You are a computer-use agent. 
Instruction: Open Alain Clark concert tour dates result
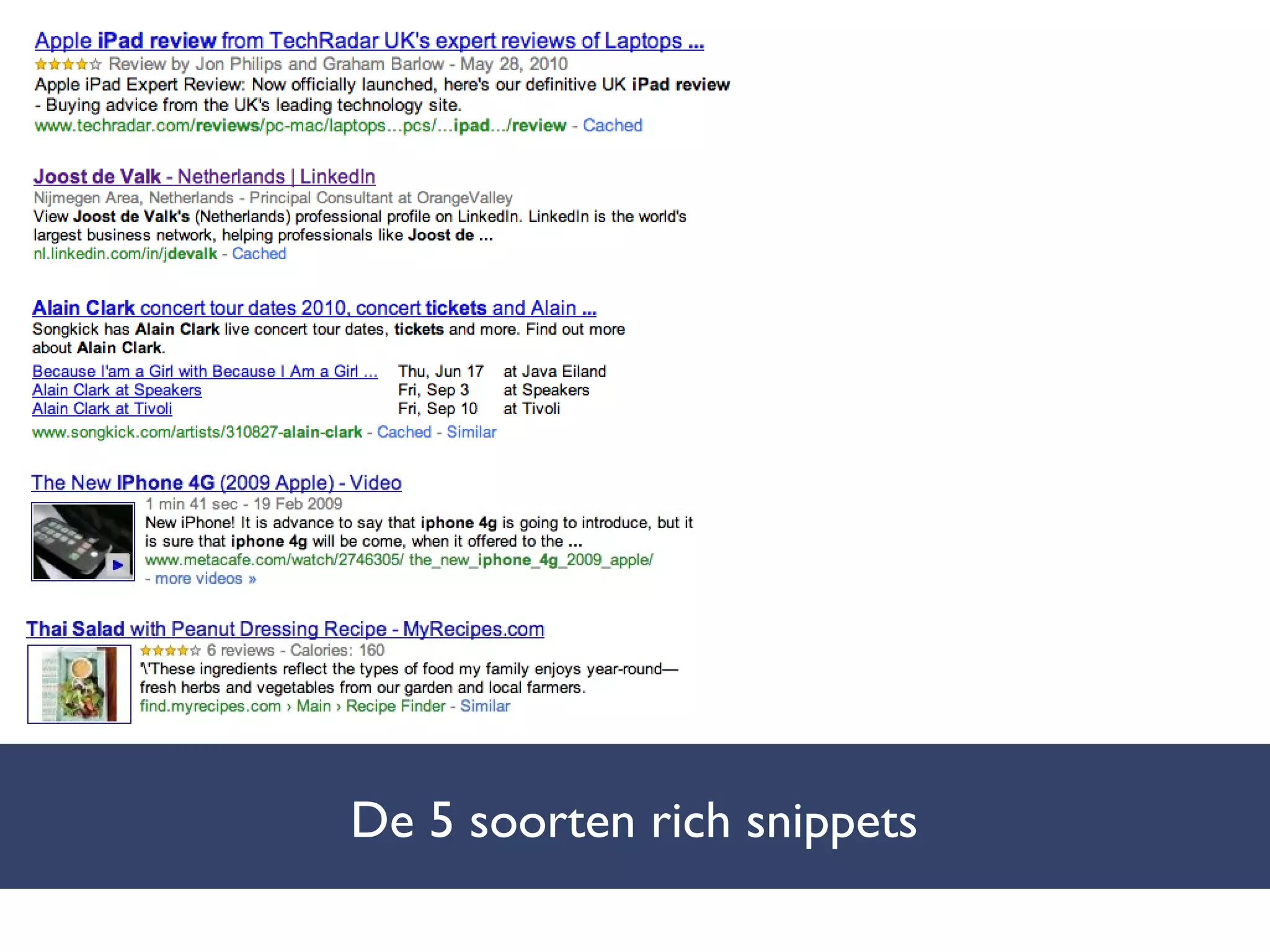point(314,308)
